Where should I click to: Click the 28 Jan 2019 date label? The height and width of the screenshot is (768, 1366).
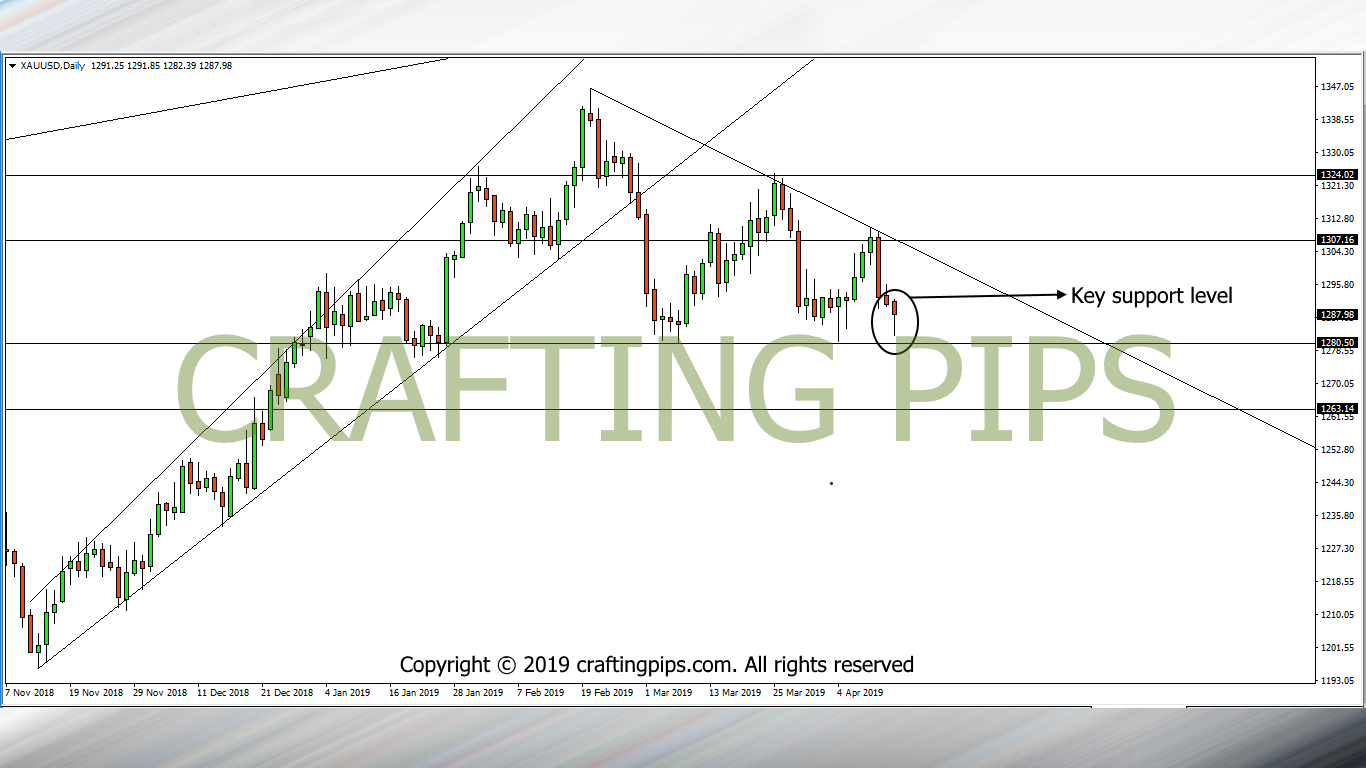478,692
